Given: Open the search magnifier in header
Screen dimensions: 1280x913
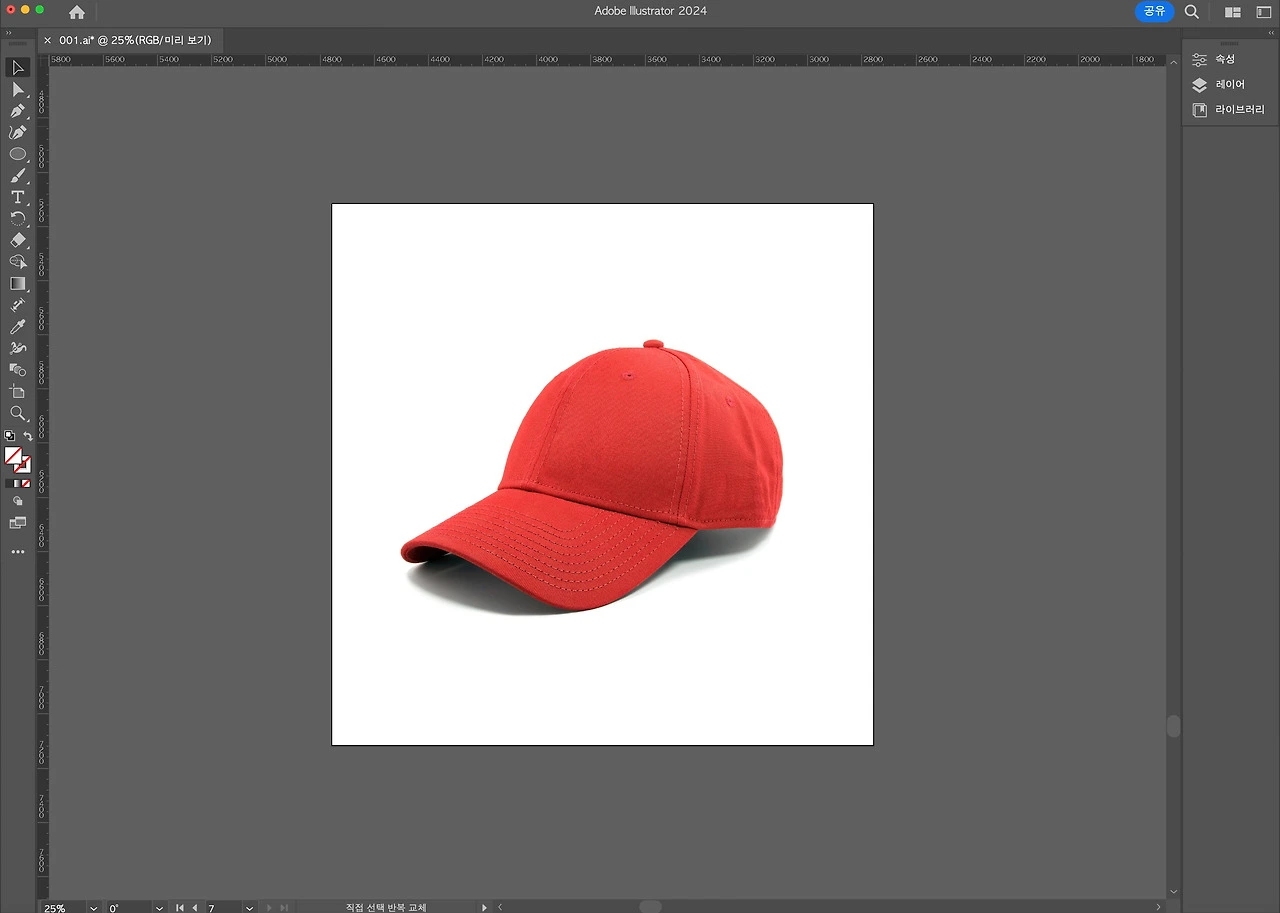Looking at the screenshot, I should (x=1192, y=12).
